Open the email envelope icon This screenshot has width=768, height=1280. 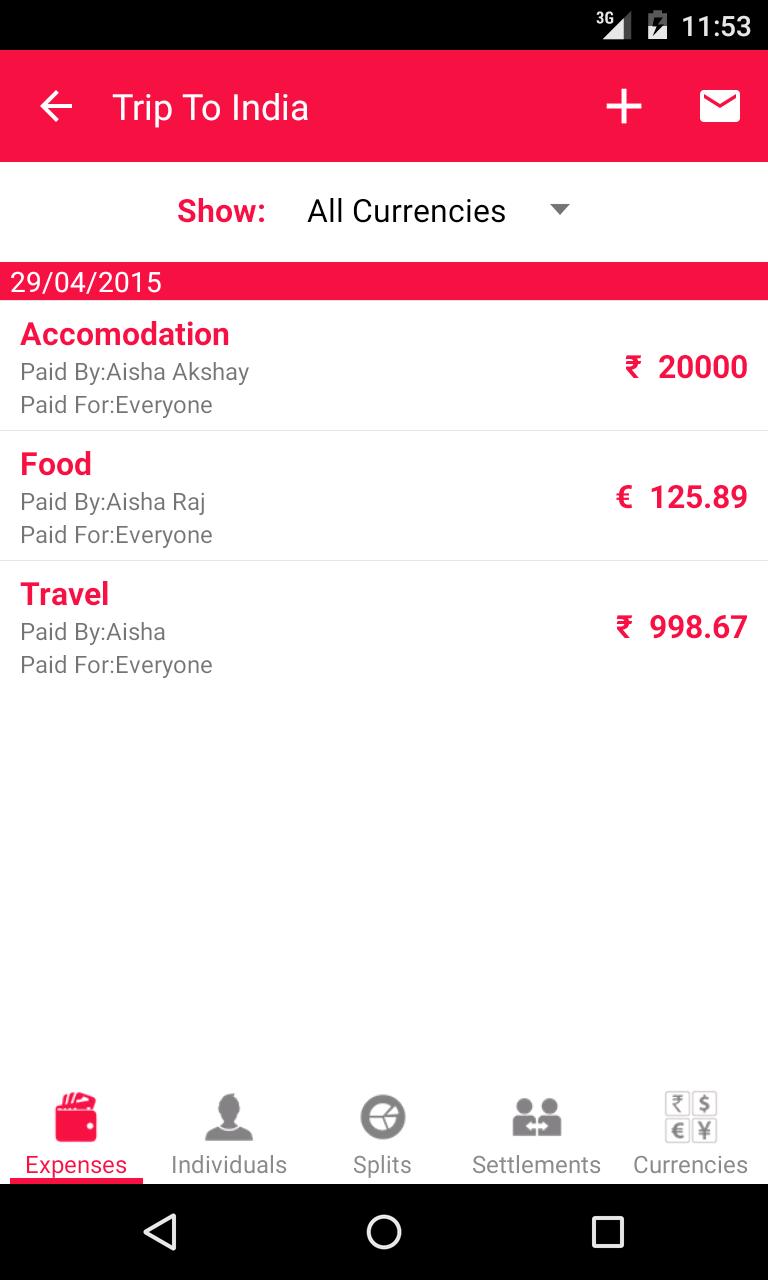coord(719,106)
